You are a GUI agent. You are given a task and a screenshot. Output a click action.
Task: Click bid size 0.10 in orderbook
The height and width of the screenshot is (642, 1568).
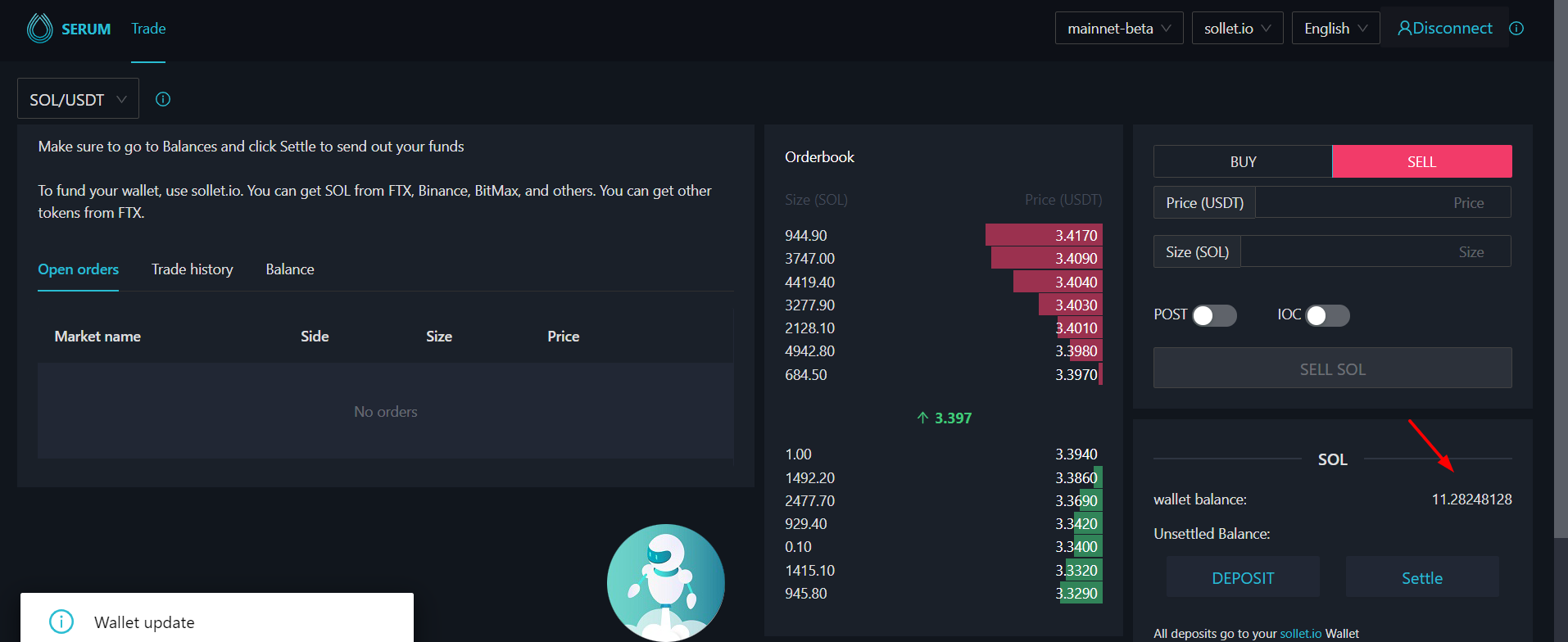pyautogui.click(x=799, y=546)
